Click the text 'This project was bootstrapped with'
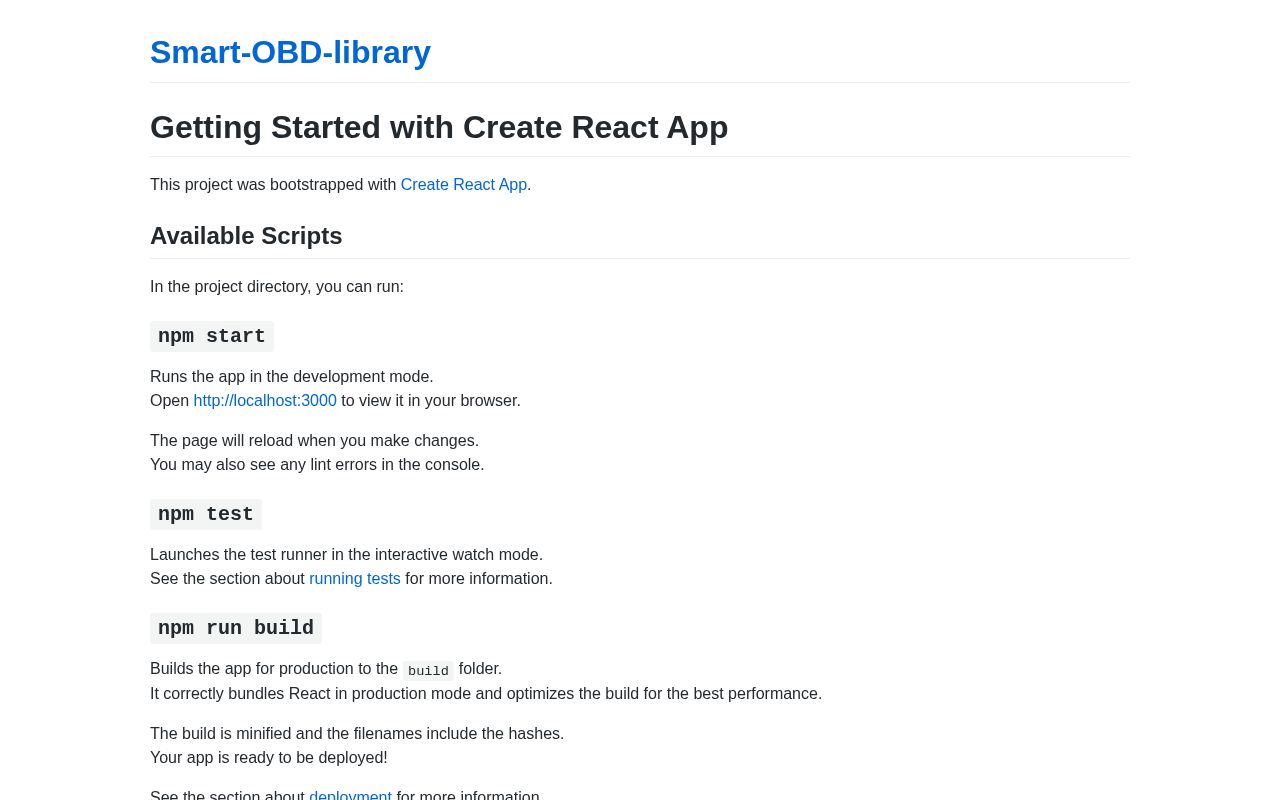This screenshot has height=800, width=1280. coord(273,185)
